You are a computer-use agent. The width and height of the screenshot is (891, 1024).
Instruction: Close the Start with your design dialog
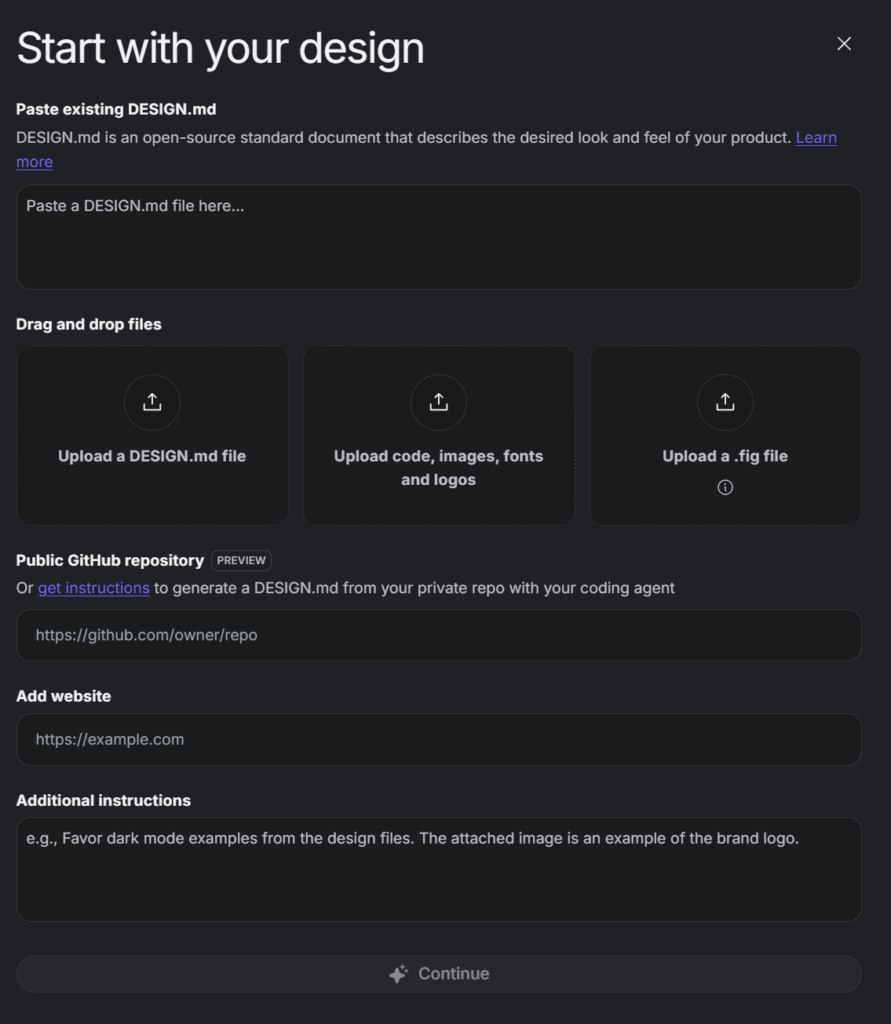(x=844, y=44)
